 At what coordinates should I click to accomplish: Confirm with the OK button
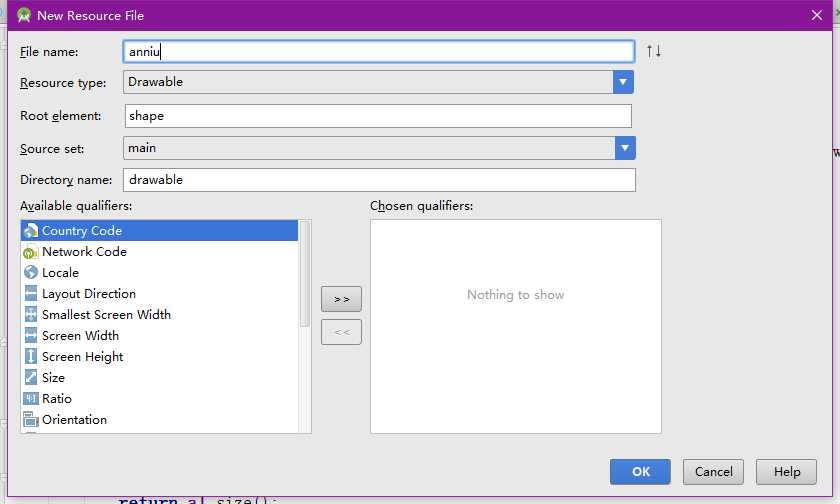point(640,472)
